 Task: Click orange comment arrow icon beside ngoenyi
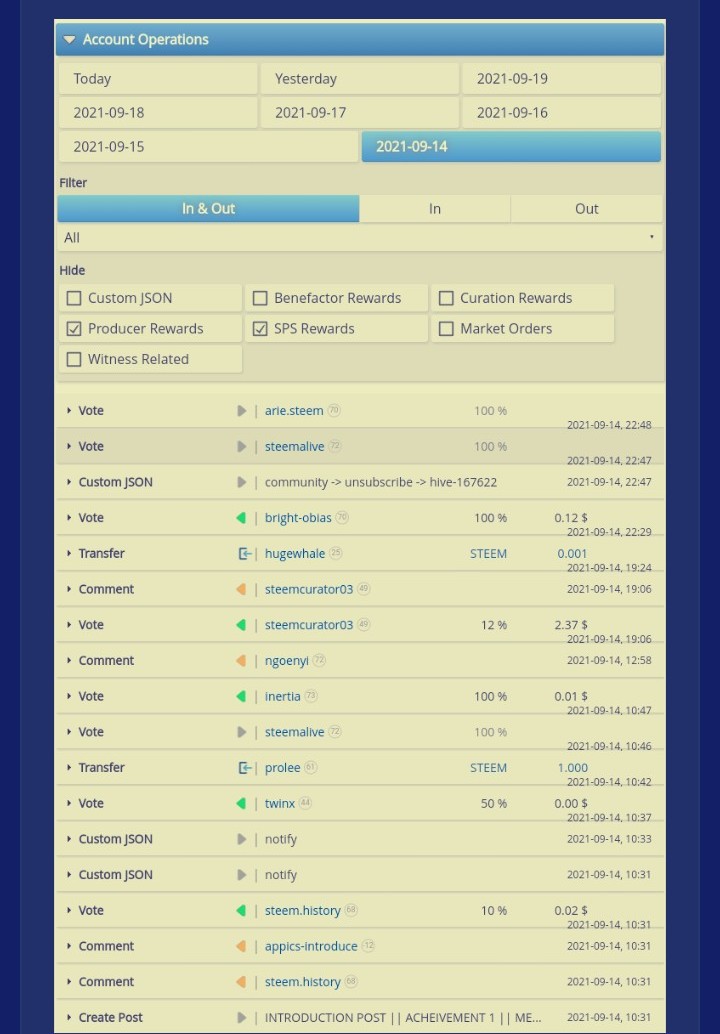(x=241, y=660)
